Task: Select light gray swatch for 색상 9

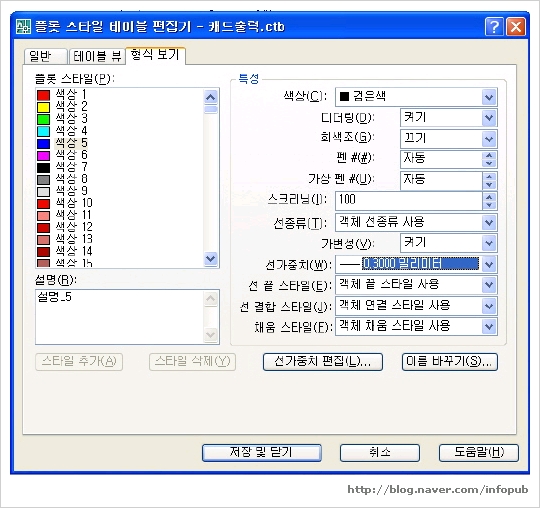Action: (x=43, y=192)
